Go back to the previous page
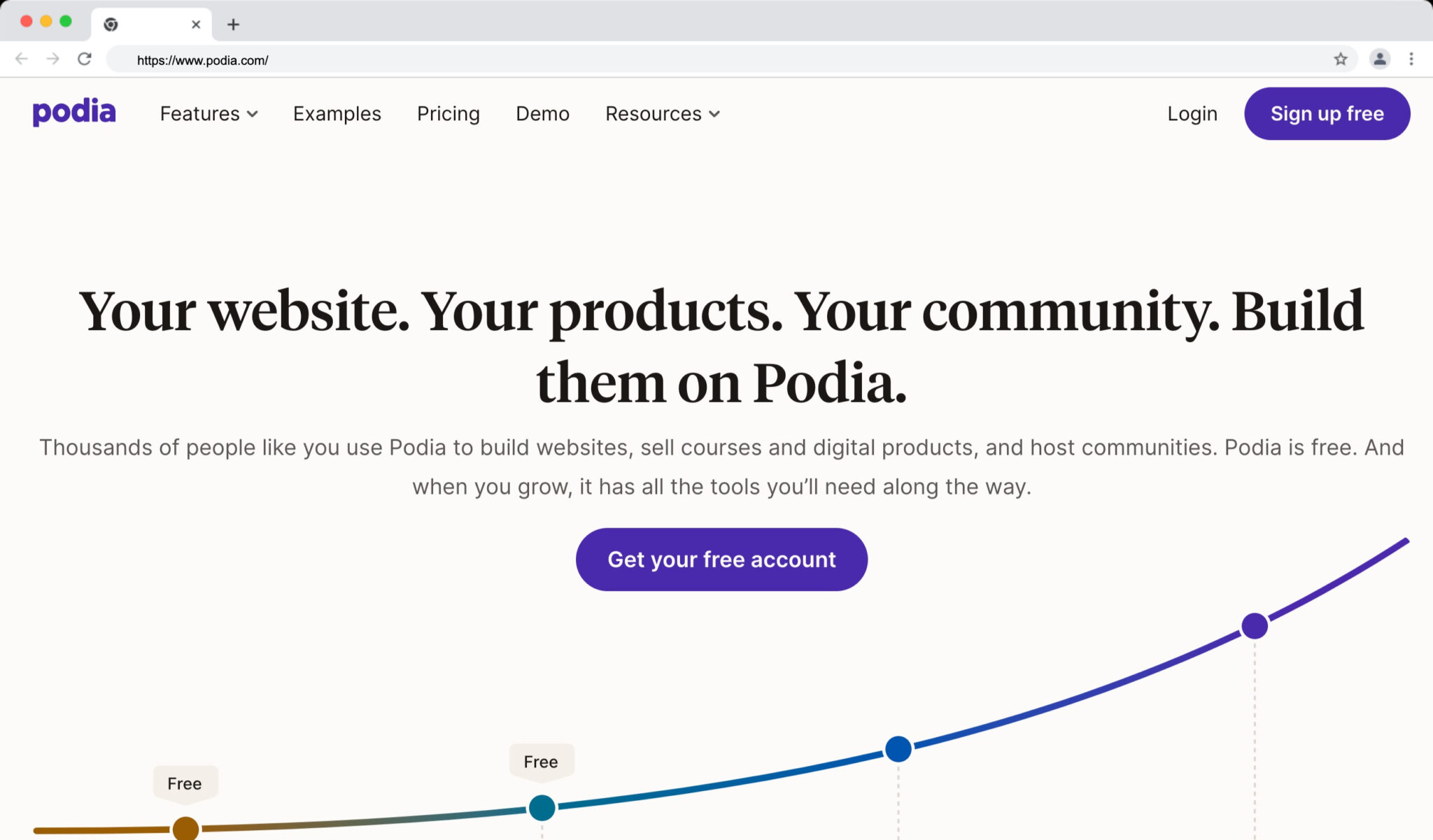This screenshot has height=840, width=1433. click(x=22, y=59)
